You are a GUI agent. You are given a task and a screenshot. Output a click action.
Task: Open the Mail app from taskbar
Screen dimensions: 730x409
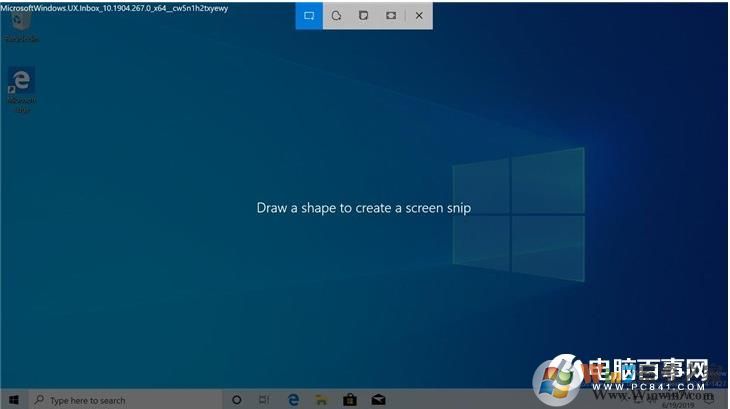(378, 400)
